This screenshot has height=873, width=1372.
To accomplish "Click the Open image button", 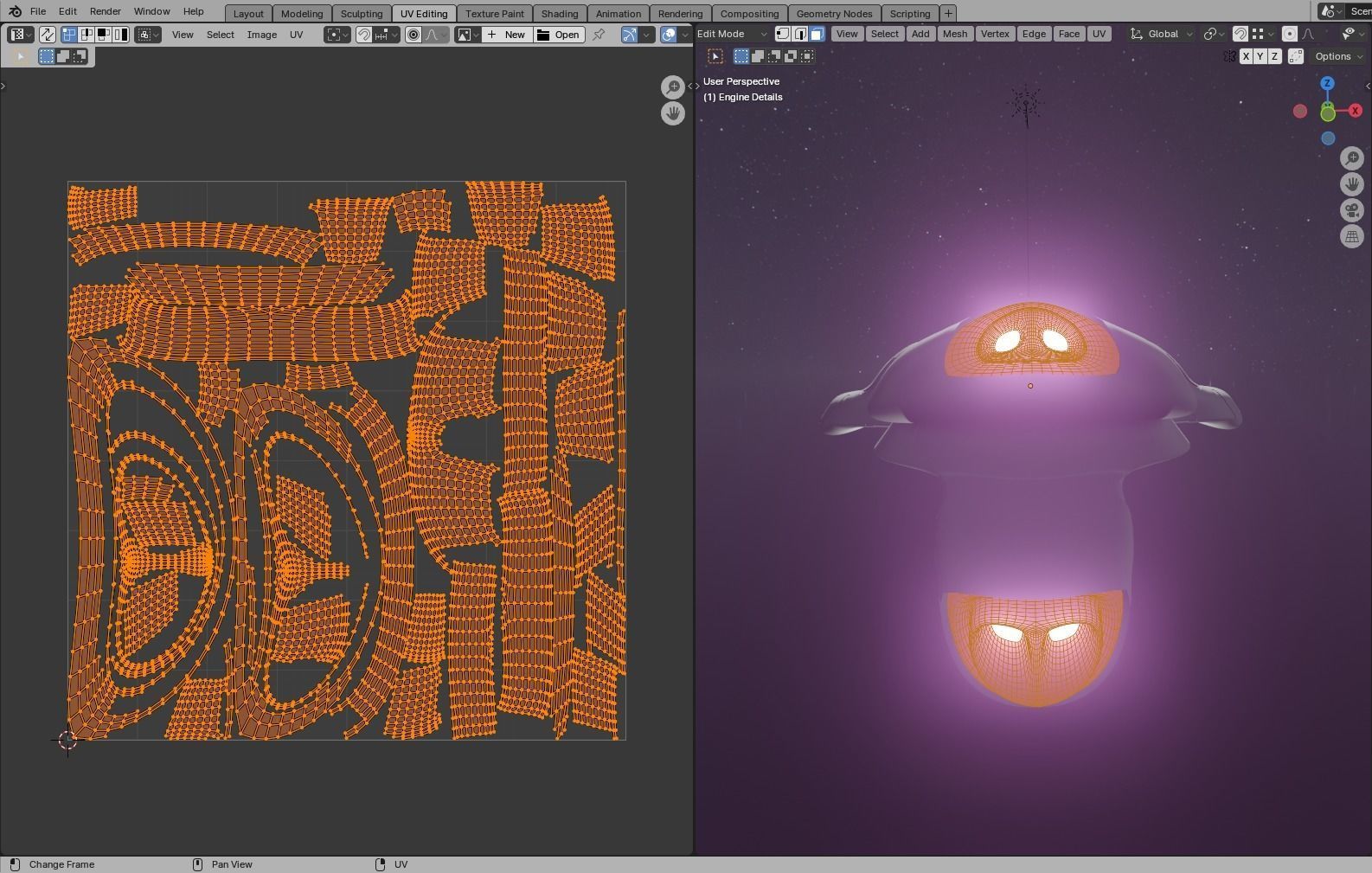I will tap(559, 35).
